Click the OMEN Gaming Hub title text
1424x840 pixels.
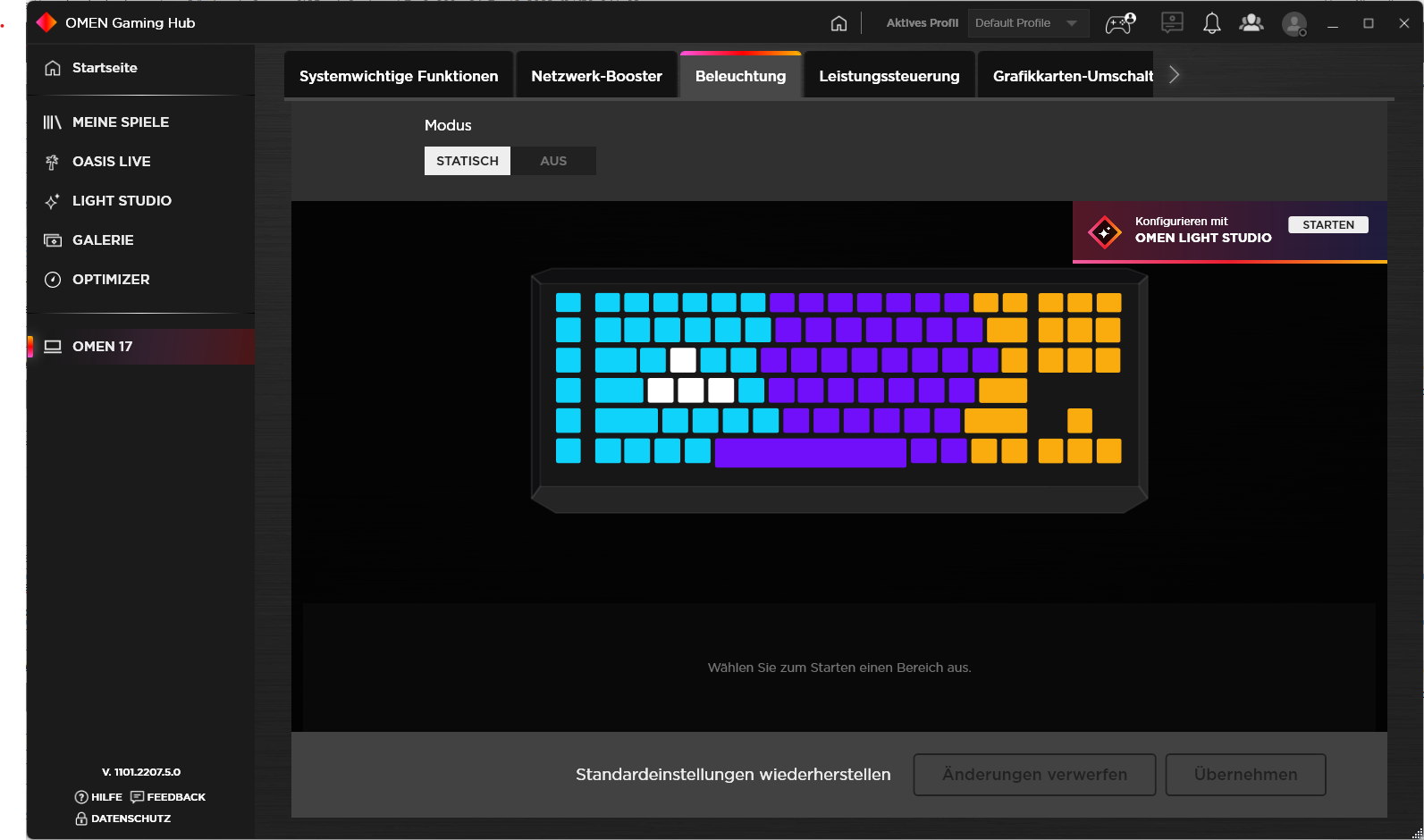tap(131, 23)
